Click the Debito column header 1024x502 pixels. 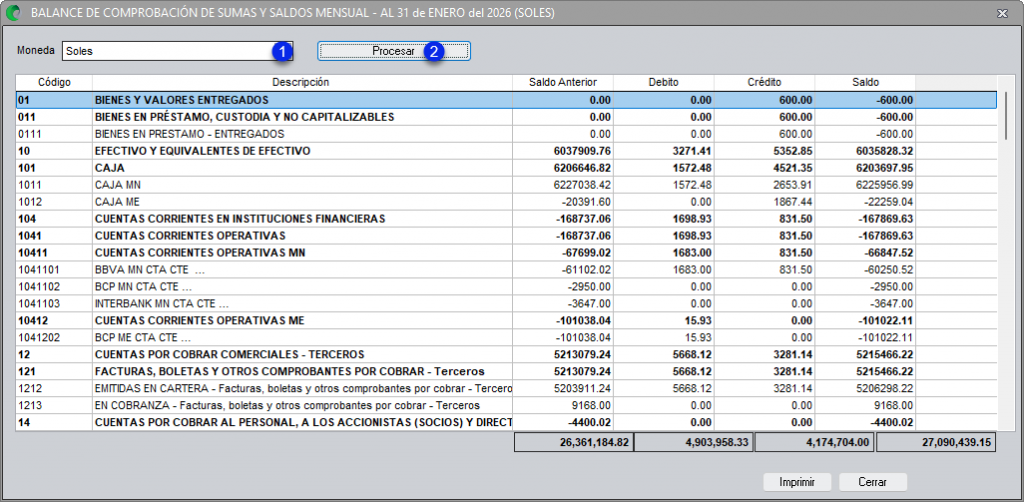tap(664, 82)
